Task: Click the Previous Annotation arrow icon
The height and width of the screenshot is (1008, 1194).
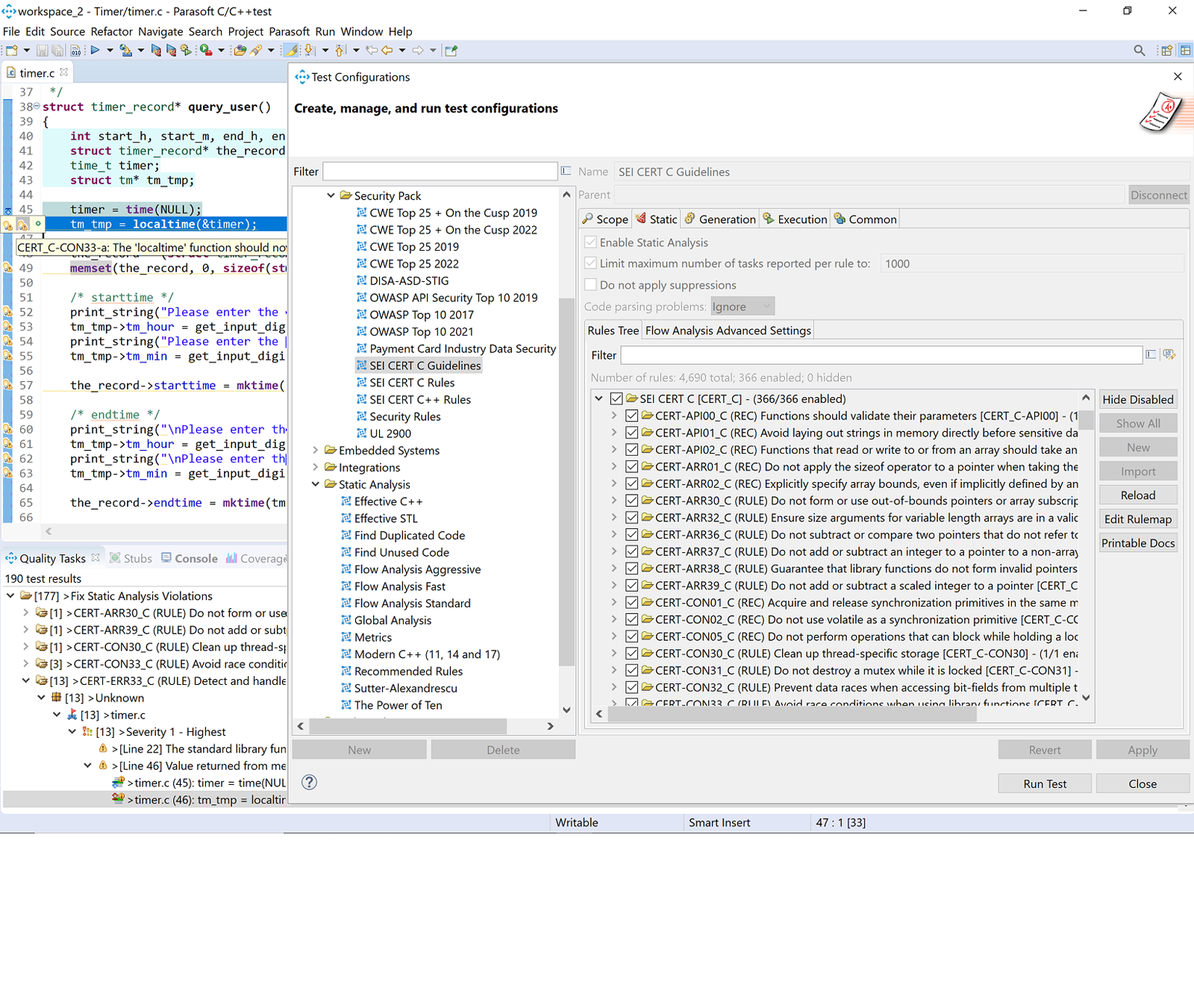Action: click(340, 50)
